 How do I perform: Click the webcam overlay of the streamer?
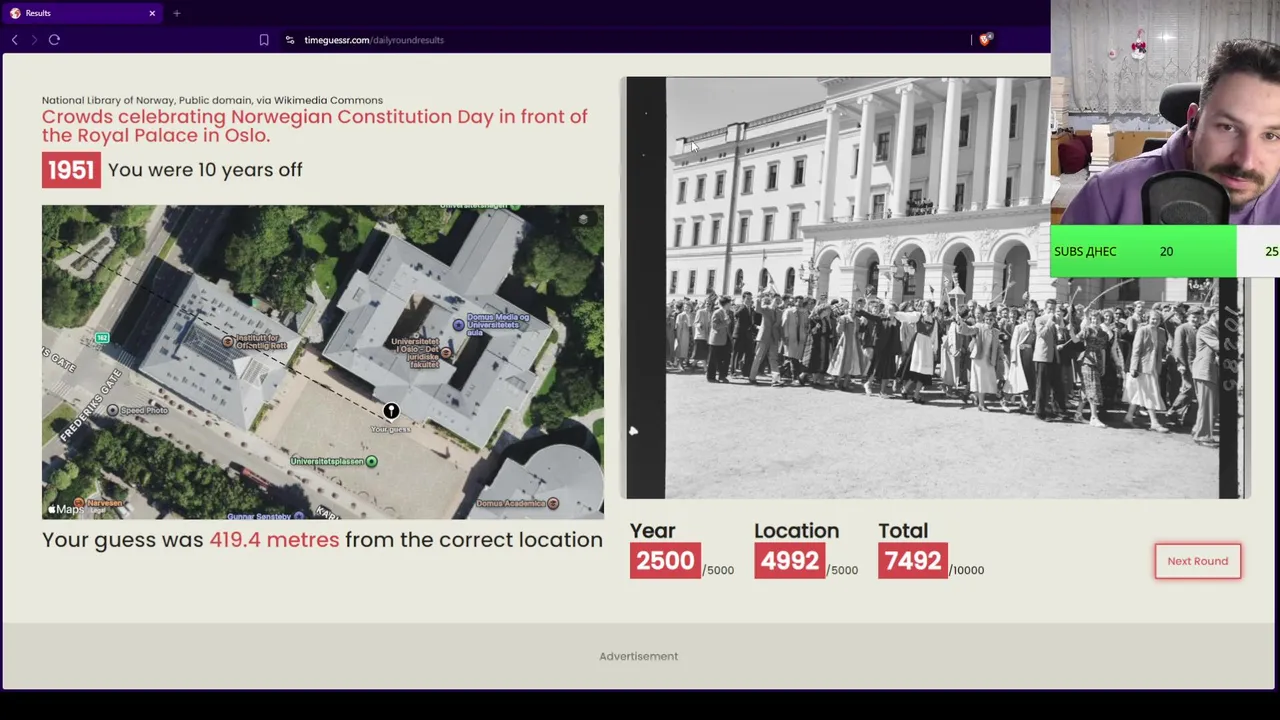click(x=1165, y=112)
